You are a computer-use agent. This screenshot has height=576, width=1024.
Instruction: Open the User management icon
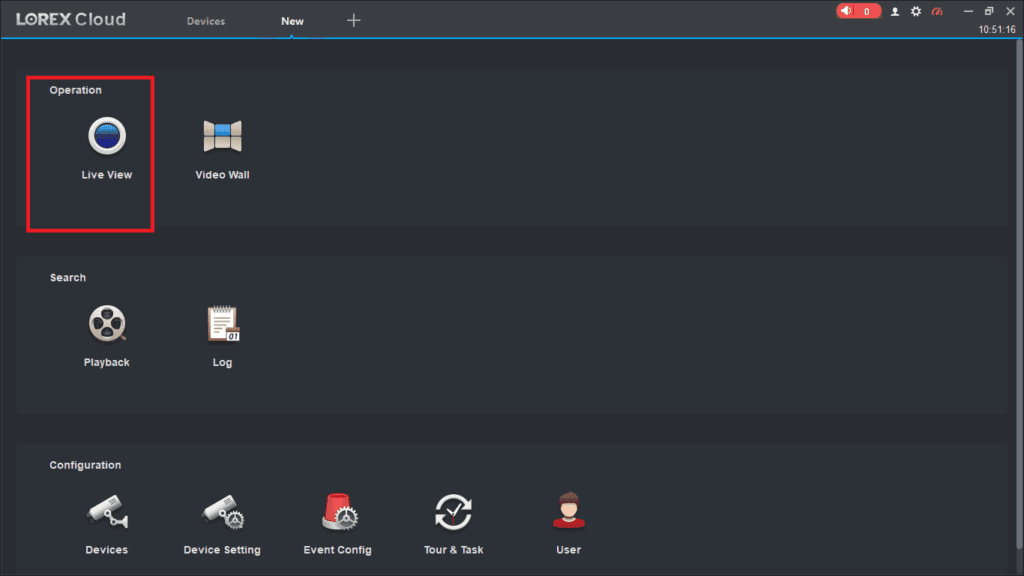pos(569,510)
